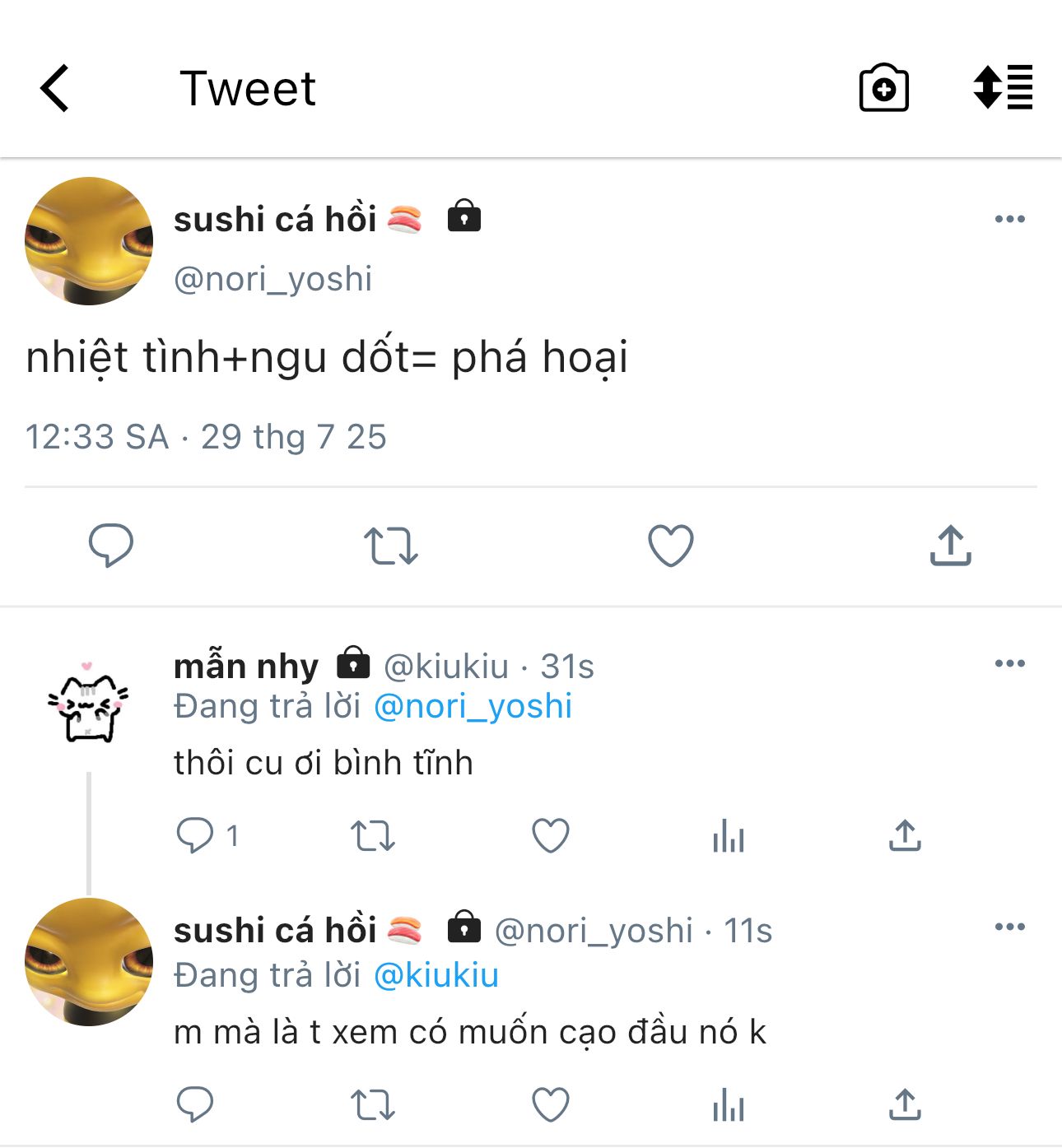Viewport: 1062px width, 1148px height.
Task: Open more options on the last reply
Action: click(1009, 927)
